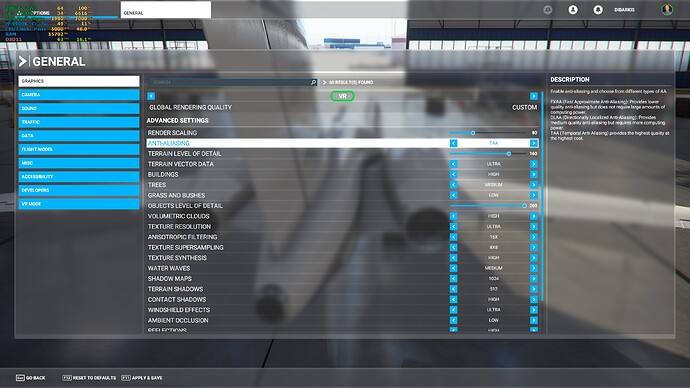Open the Developers category
The height and width of the screenshot is (388, 690).
79,190
